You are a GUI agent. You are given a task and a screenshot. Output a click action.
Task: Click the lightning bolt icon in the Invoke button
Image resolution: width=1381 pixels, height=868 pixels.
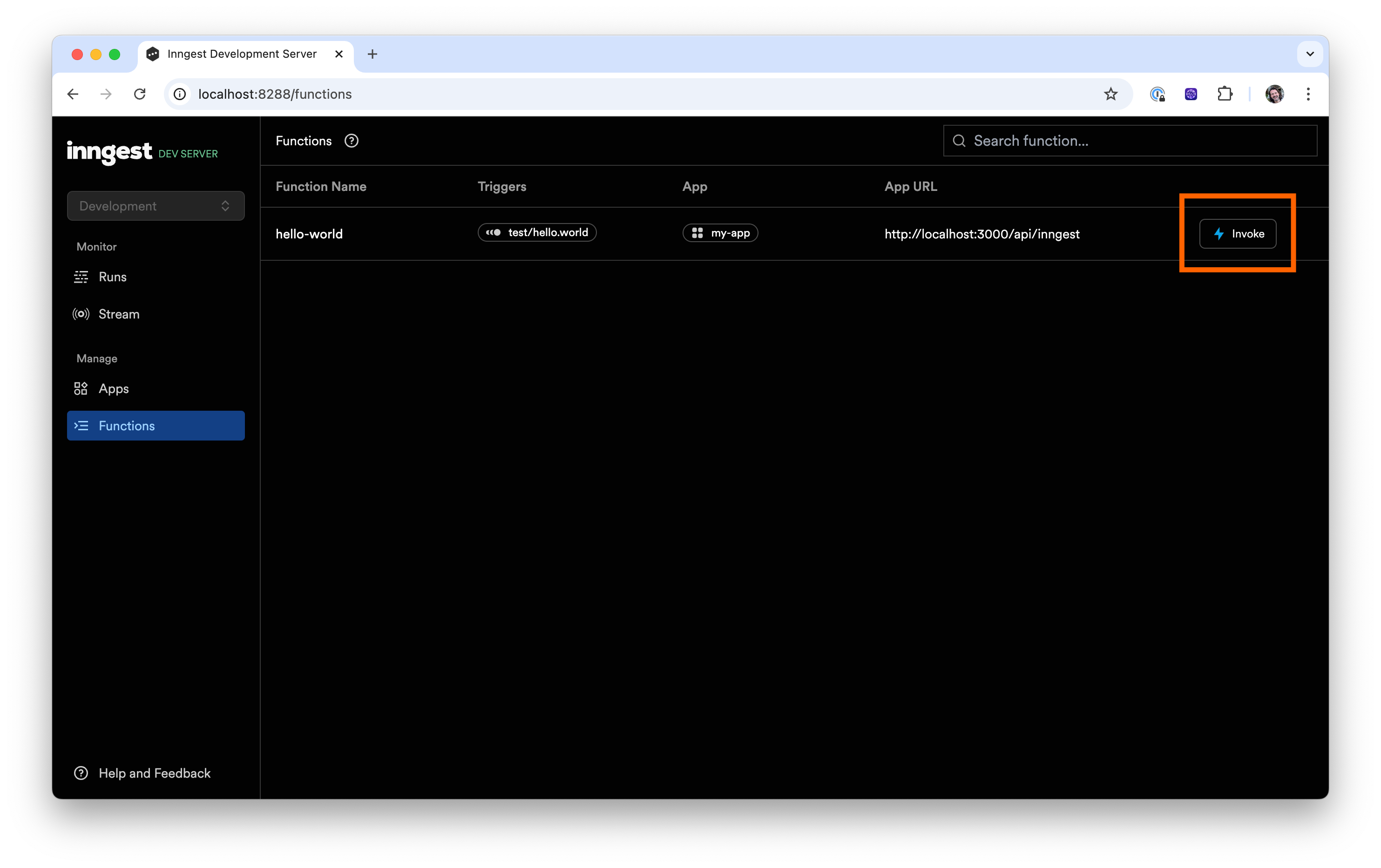tap(1218, 233)
